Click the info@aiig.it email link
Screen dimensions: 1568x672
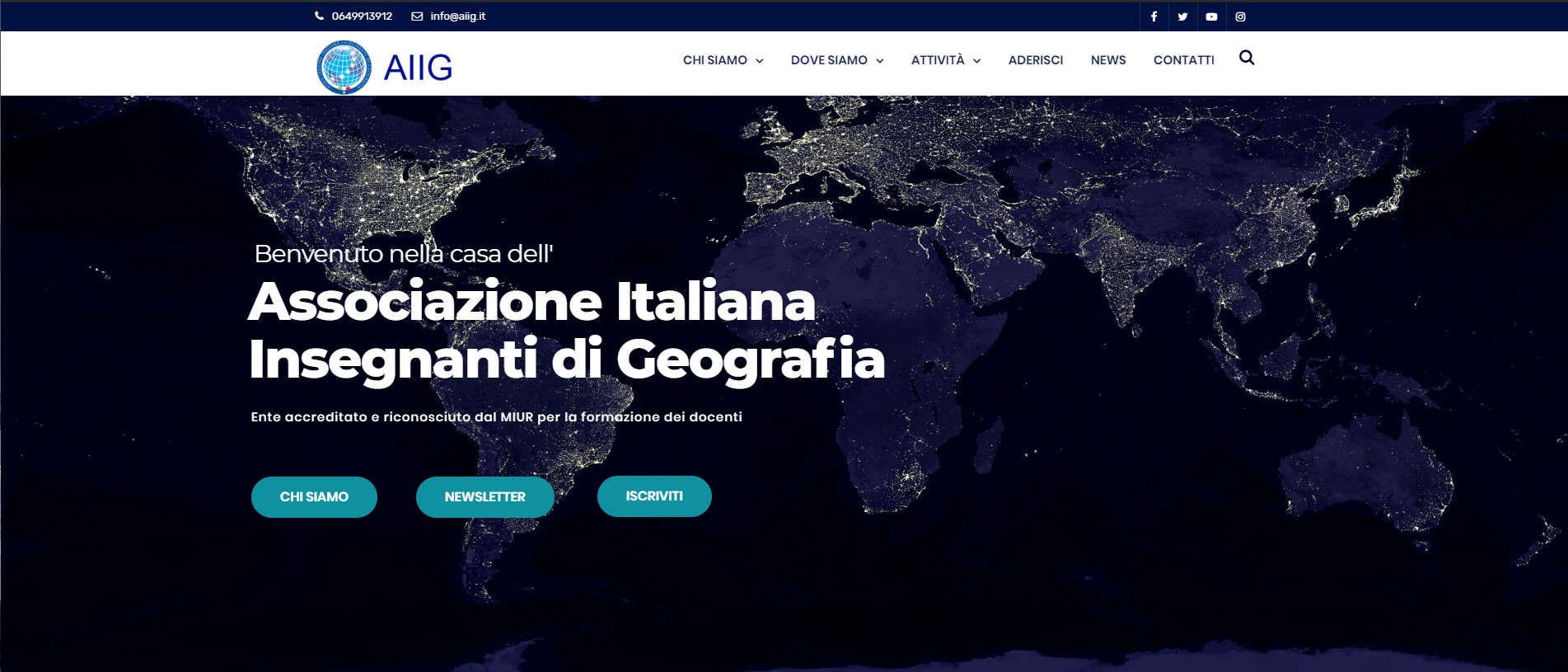point(458,16)
